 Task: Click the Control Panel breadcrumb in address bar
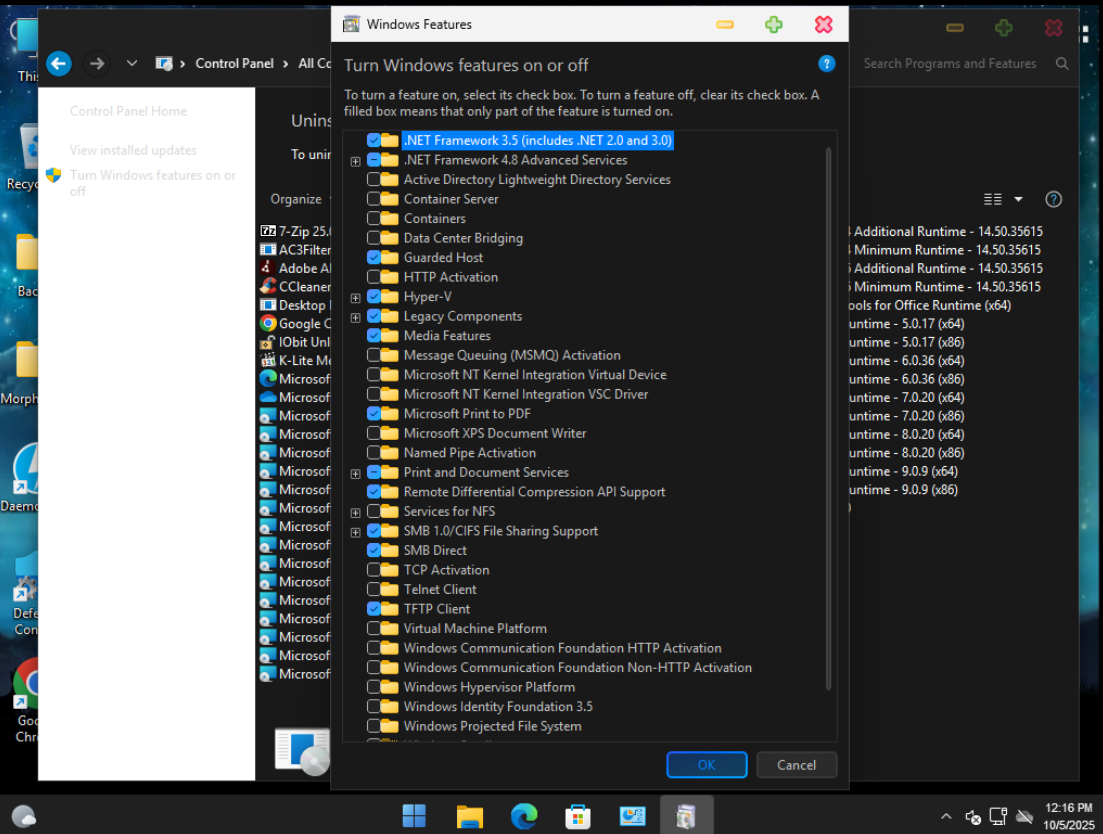(x=234, y=64)
